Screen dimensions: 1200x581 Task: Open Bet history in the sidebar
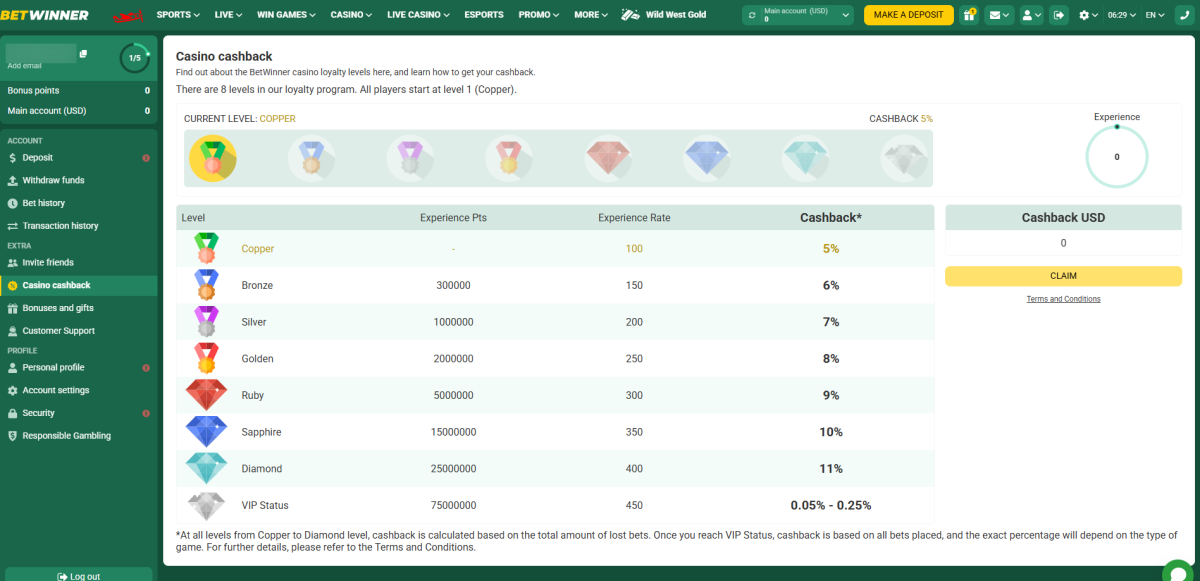point(79,203)
